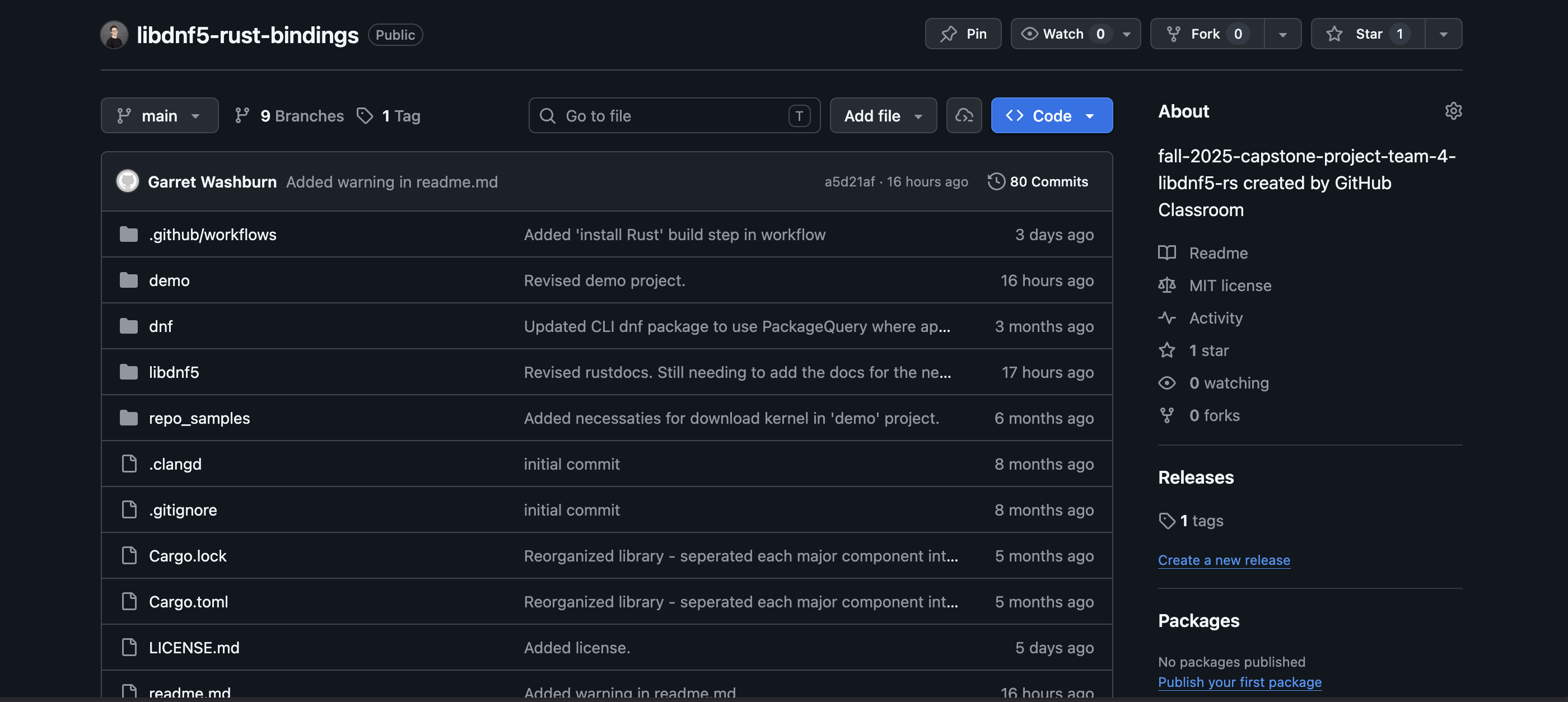This screenshot has height=702, width=1568.
Task: Open the Activity link in About
Action: [1200, 318]
